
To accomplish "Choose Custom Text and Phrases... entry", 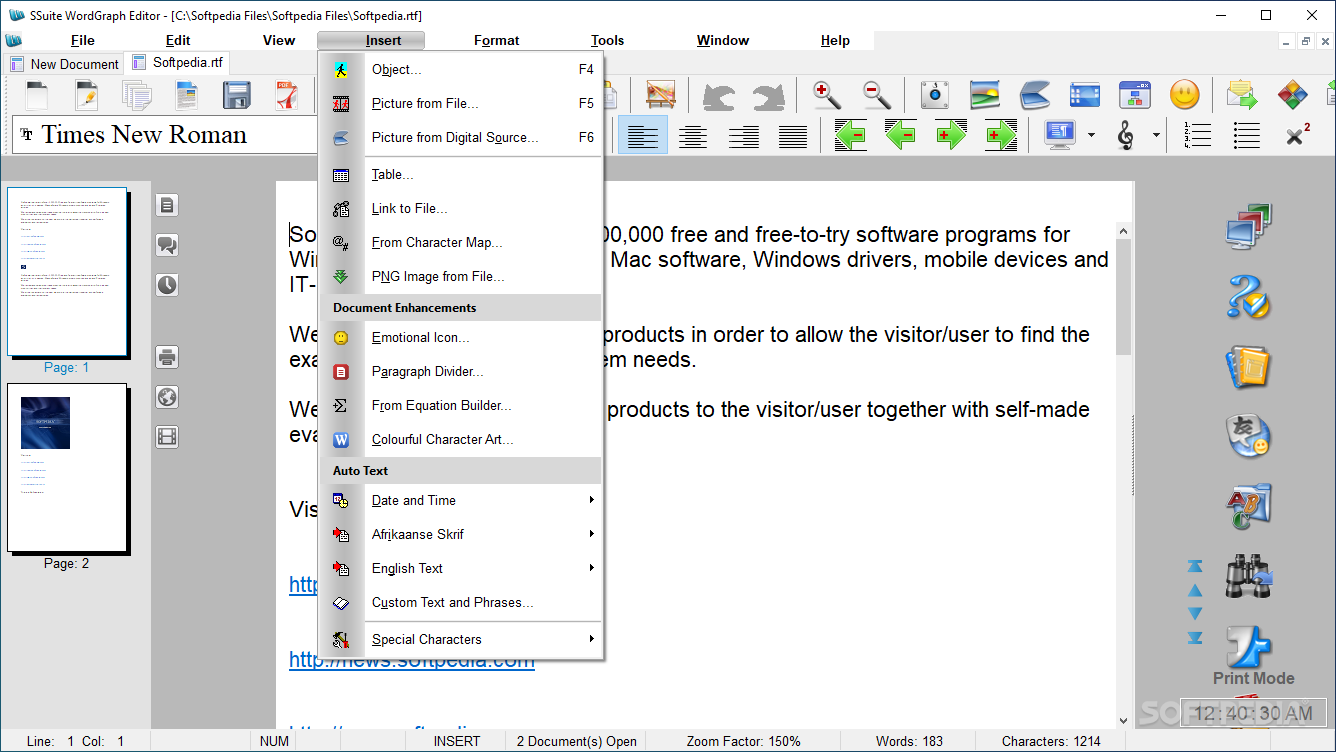I will point(461,602).
